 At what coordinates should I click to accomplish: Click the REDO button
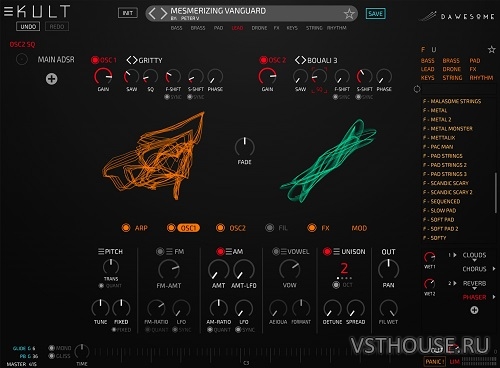point(57,27)
